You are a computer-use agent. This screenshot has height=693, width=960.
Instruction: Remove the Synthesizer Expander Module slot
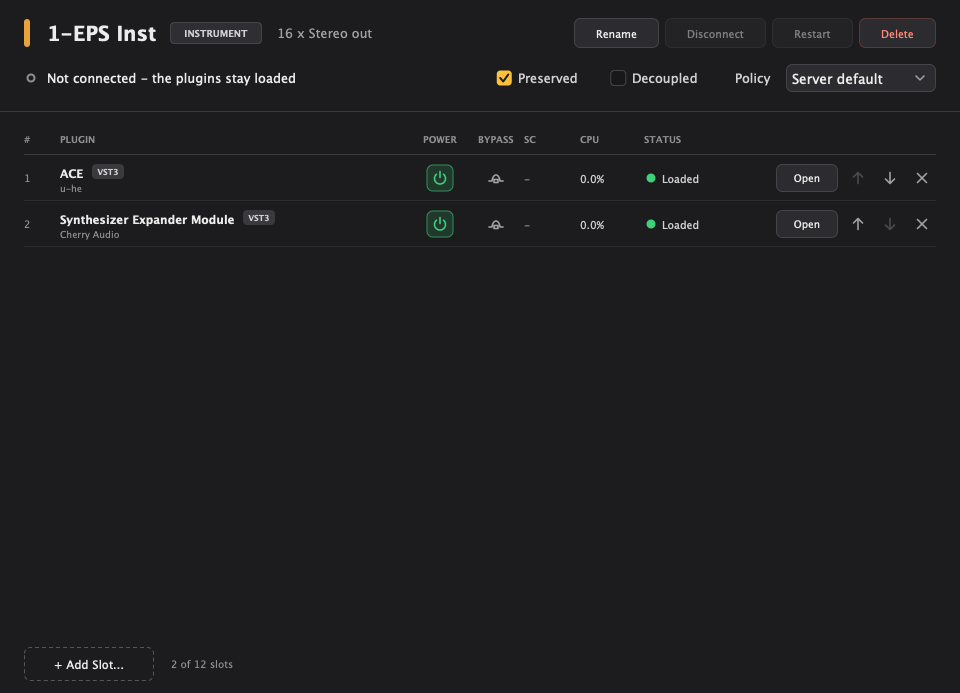click(x=921, y=224)
